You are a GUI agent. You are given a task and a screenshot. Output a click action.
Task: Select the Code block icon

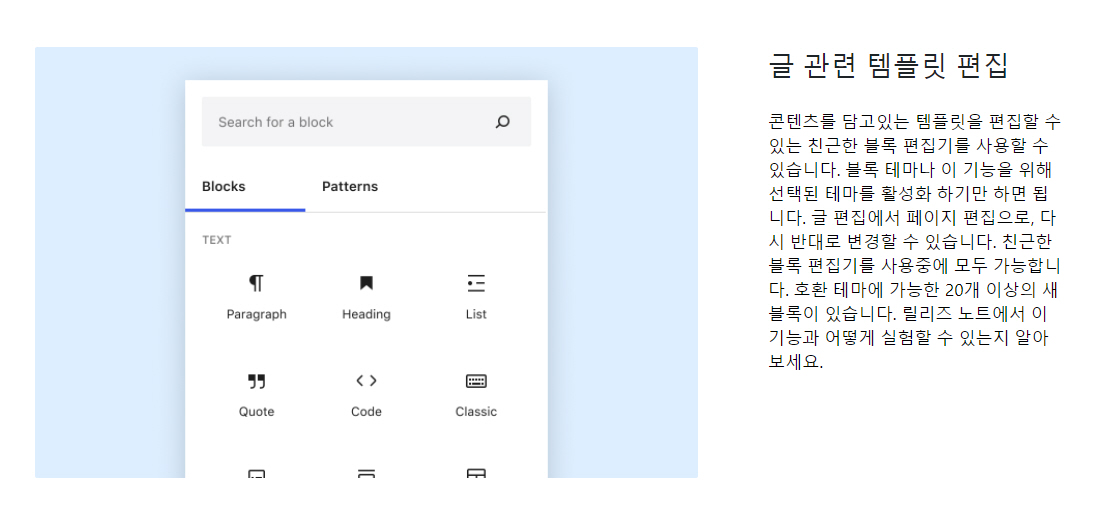click(366, 381)
